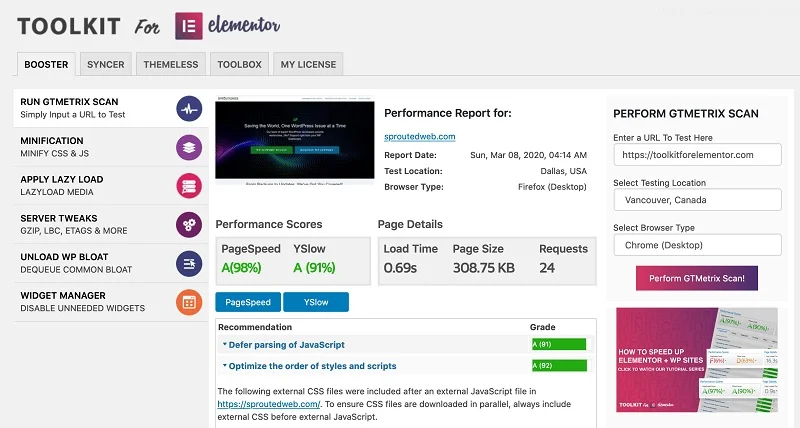800x428 pixels.
Task: Click the Apply Lazy Load icon
Action: 189,185
